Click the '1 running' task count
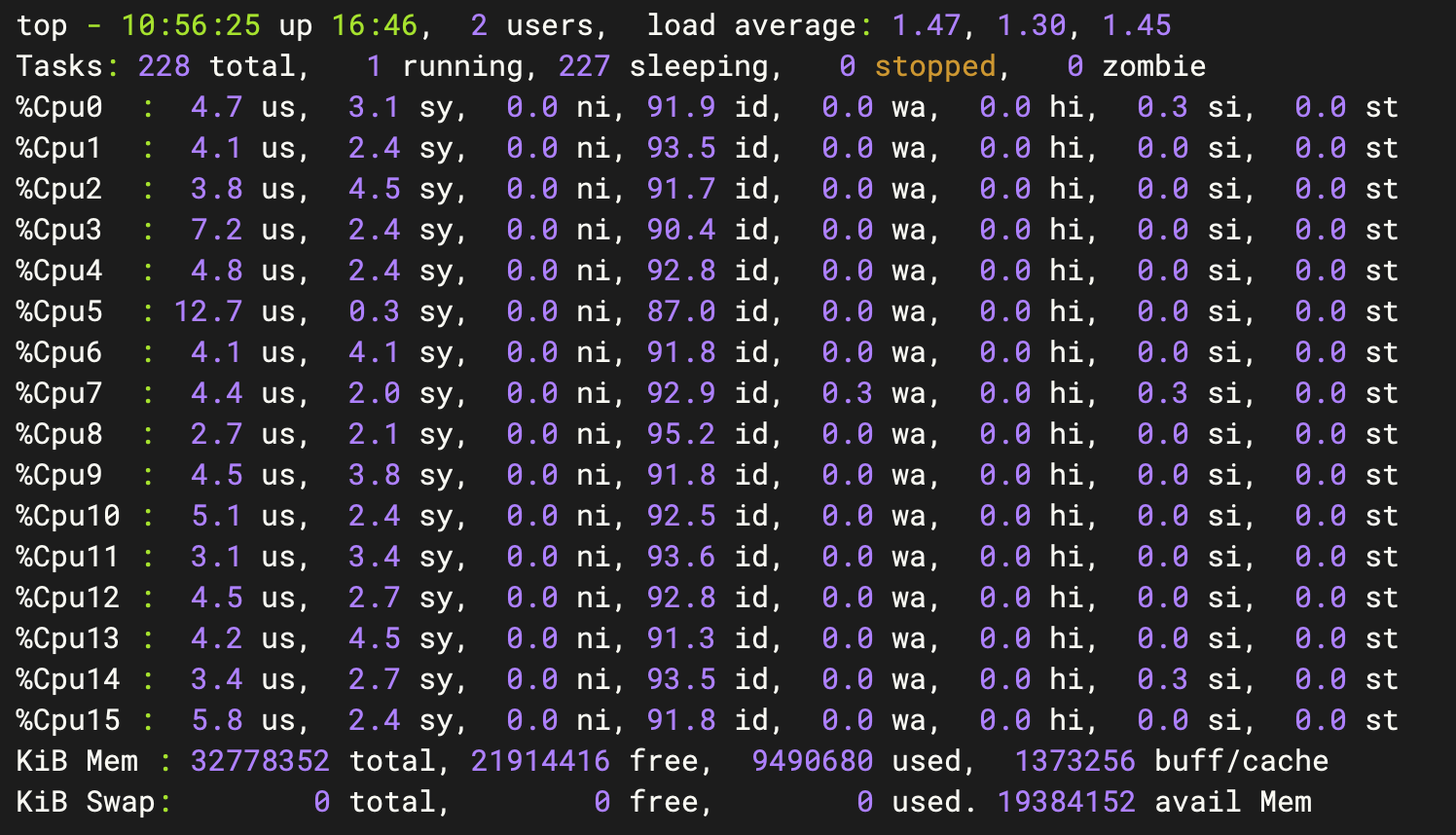The height and width of the screenshot is (835, 1456). (x=445, y=66)
